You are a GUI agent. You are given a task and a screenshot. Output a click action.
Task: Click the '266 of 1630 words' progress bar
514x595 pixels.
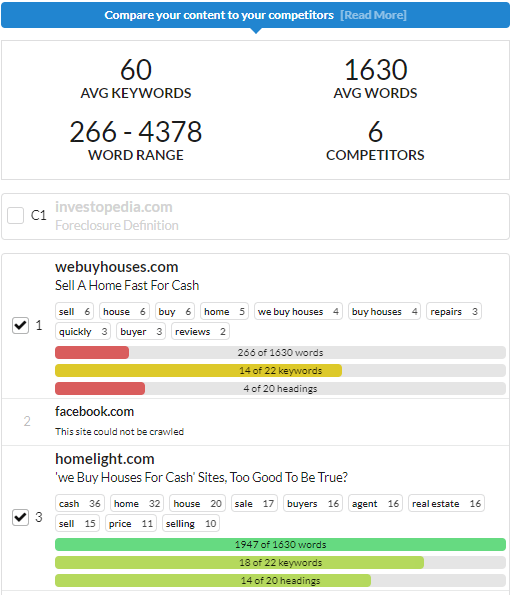click(280, 353)
